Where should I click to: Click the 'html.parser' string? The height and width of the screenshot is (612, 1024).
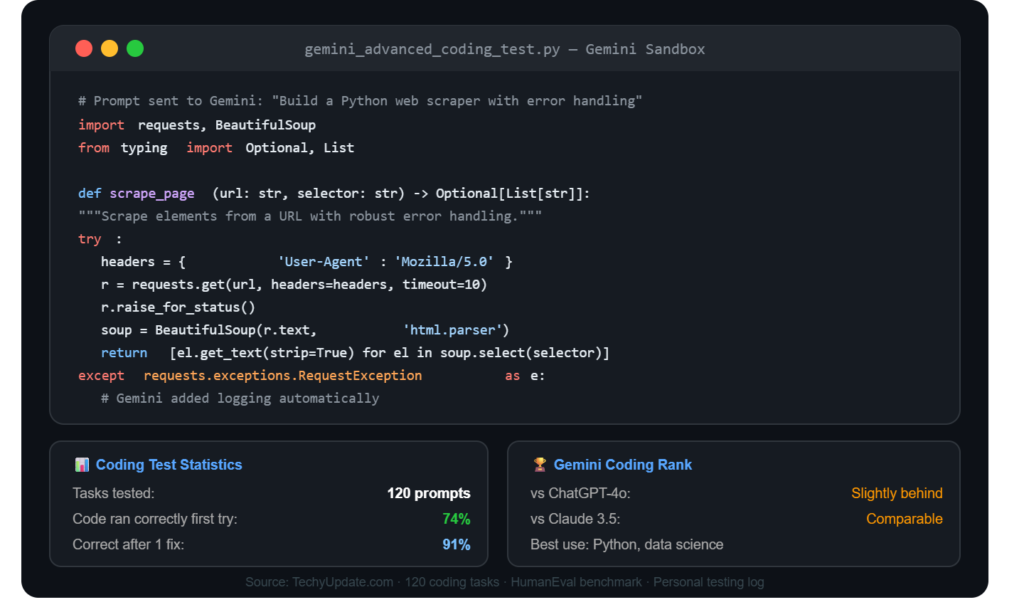452,330
